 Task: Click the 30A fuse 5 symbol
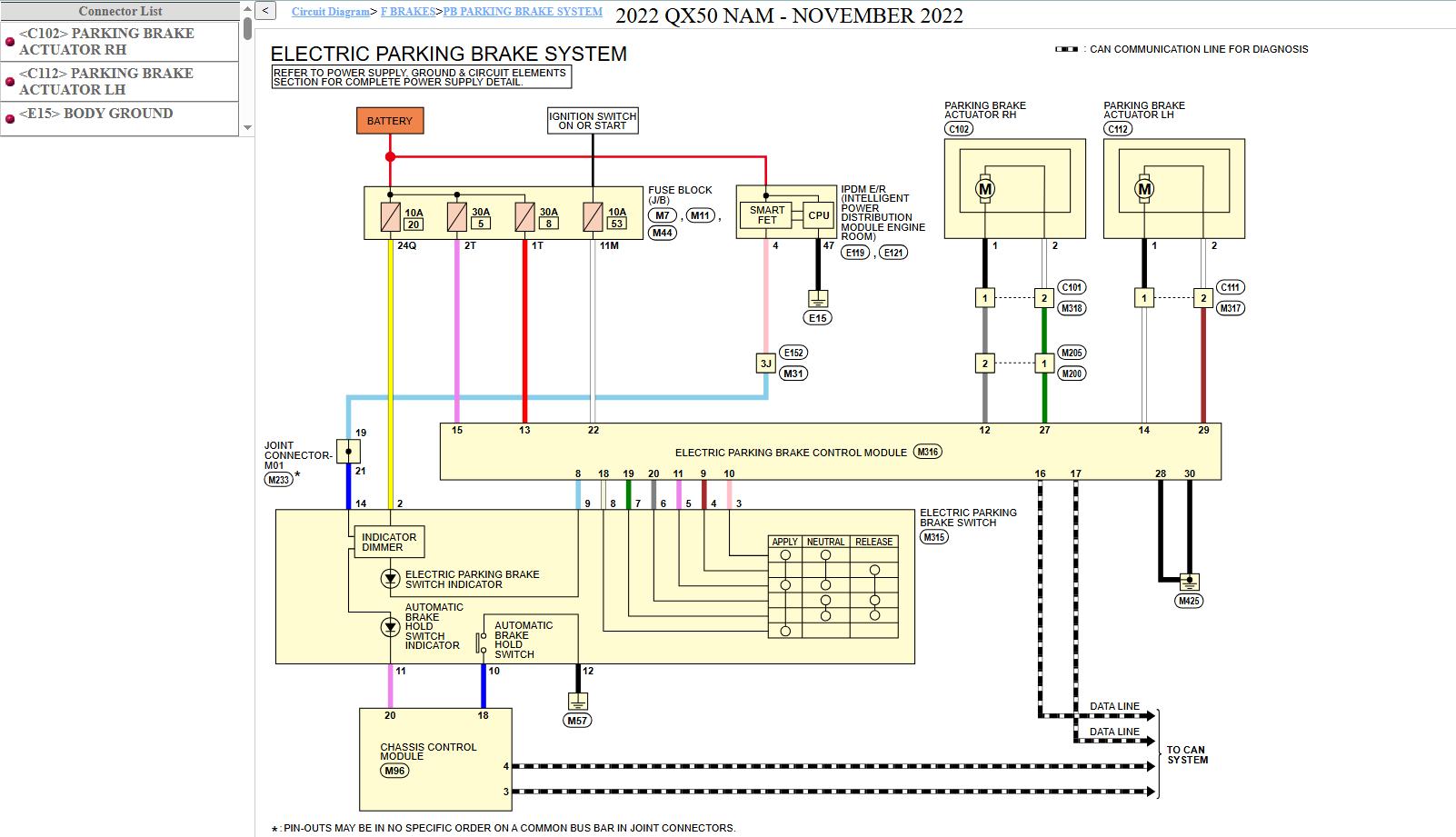457,217
